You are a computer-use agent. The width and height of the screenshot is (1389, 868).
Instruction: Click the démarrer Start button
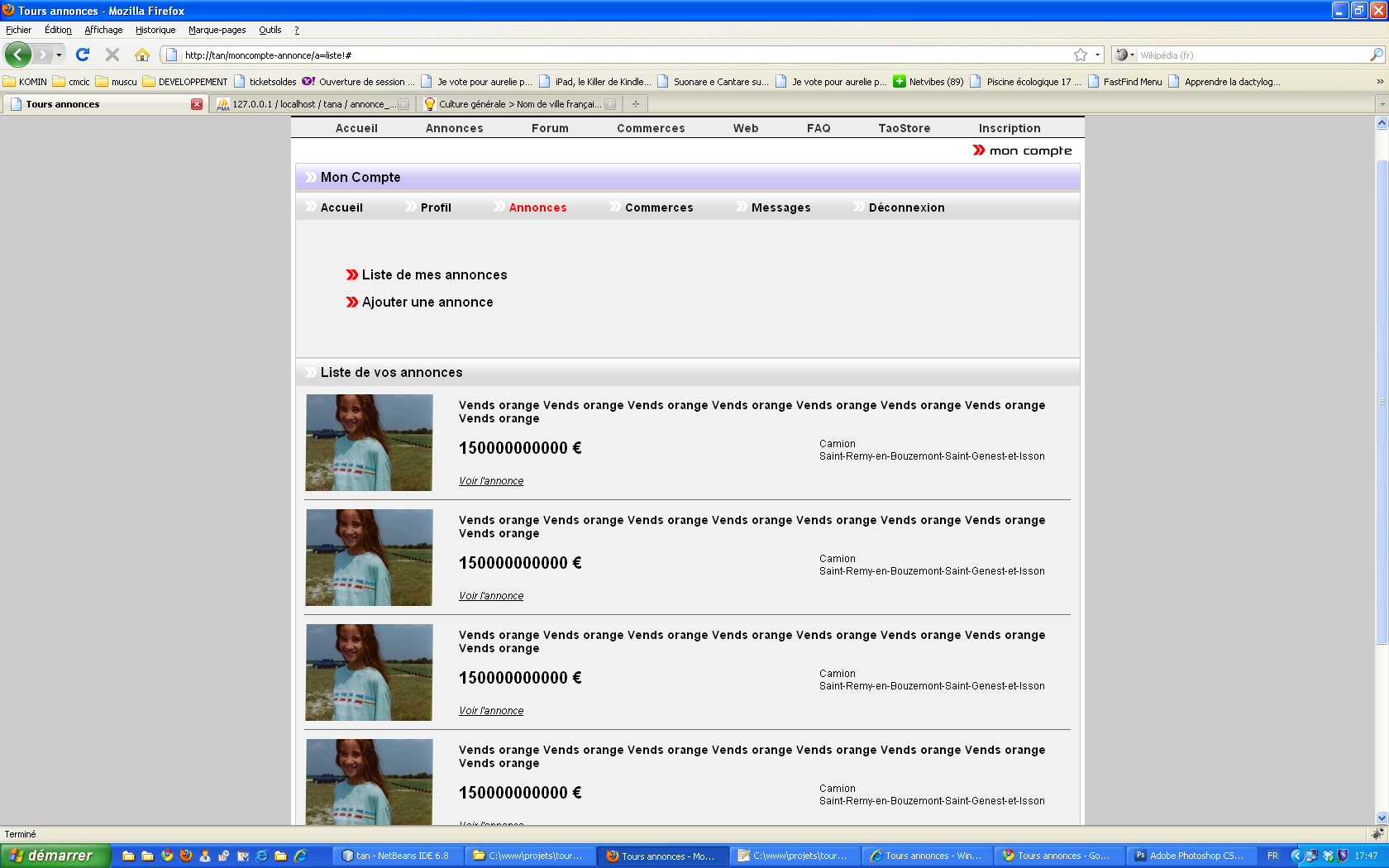[x=55, y=856]
